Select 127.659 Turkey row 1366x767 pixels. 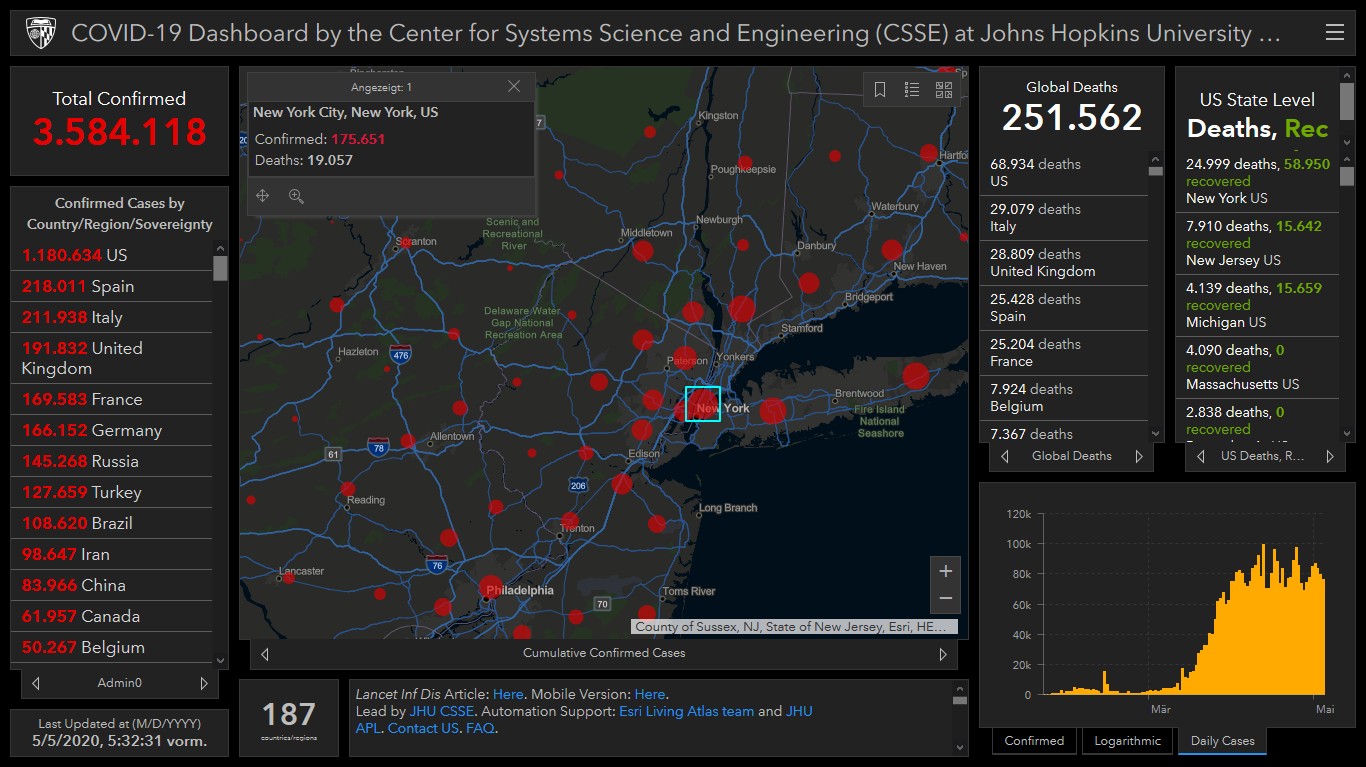pos(112,492)
